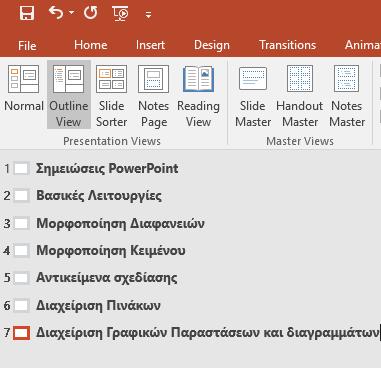The height and width of the screenshot is (368, 381).
Task: Switch to Slide Sorter view
Action: [x=111, y=95]
